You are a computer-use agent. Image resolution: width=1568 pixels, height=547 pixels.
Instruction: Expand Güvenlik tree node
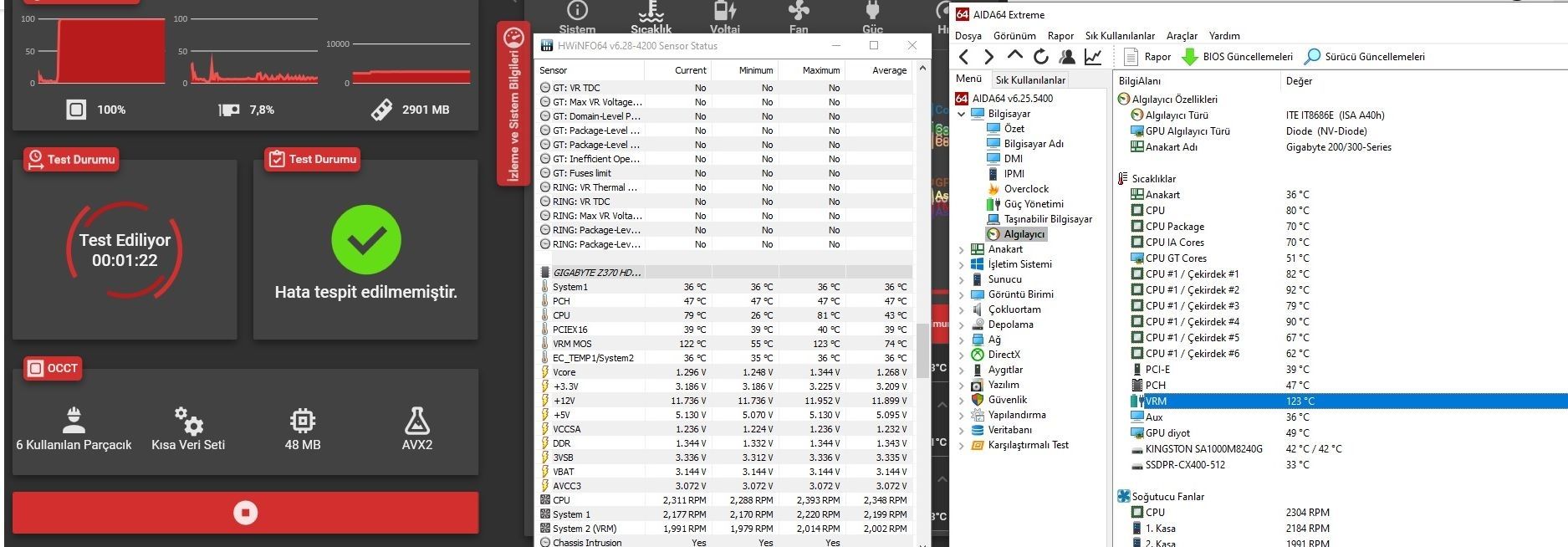pos(962,400)
